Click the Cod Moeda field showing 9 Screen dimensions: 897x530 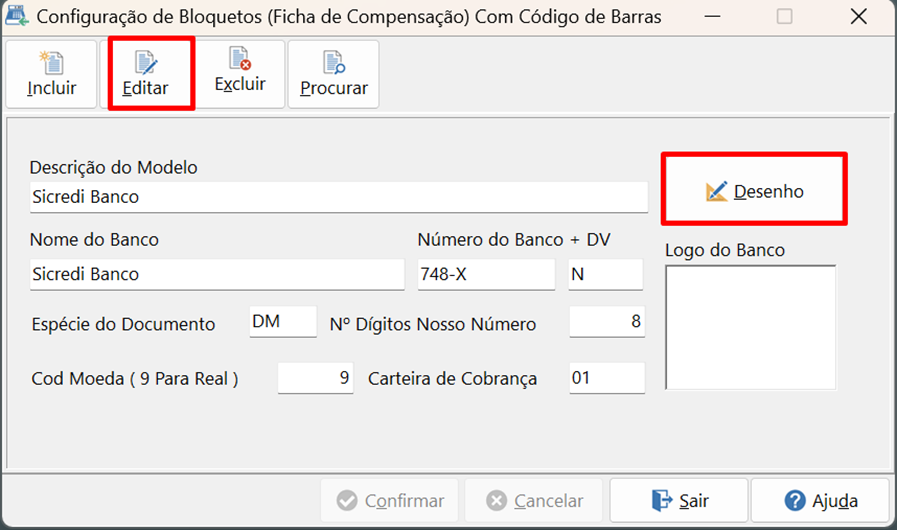316,378
